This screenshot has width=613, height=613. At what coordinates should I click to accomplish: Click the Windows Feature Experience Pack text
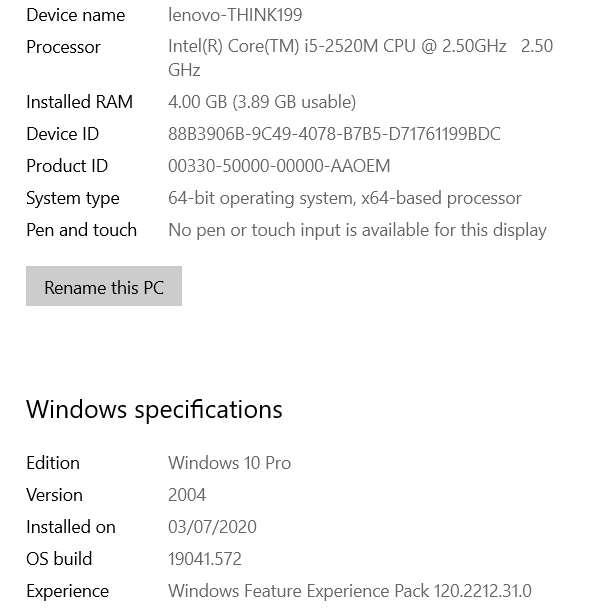(350, 591)
